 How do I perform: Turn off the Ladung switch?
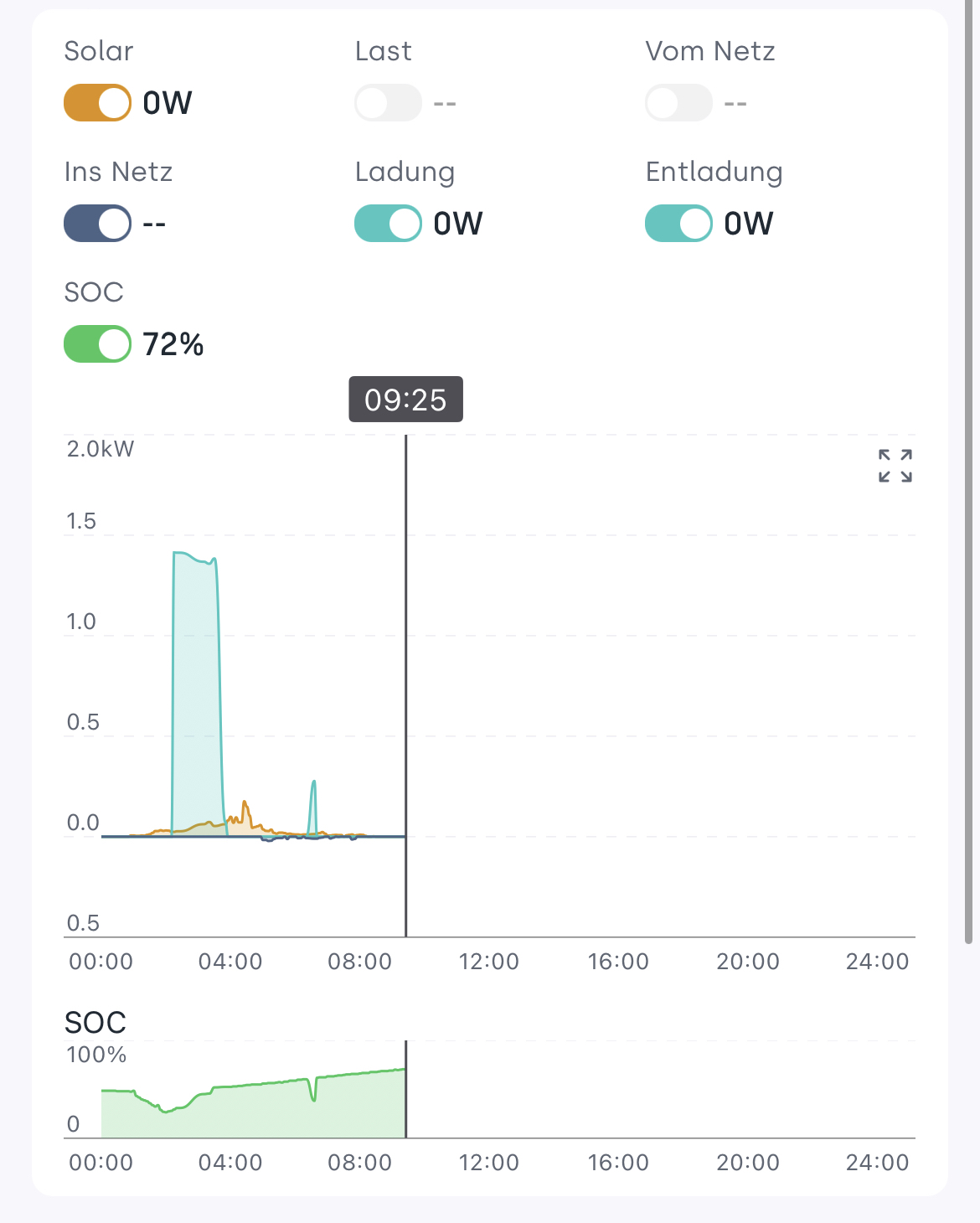tap(388, 224)
